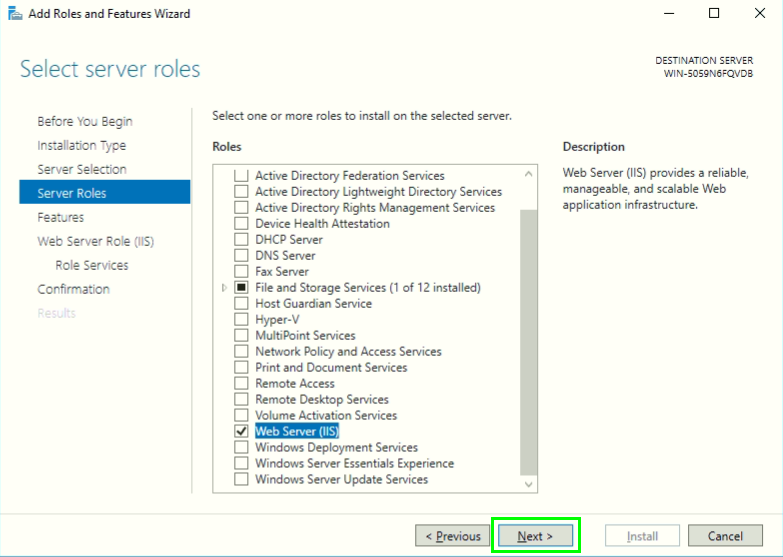Viewport: 783px width, 557px height.
Task: Cancel the wizard
Action: tap(725, 536)
